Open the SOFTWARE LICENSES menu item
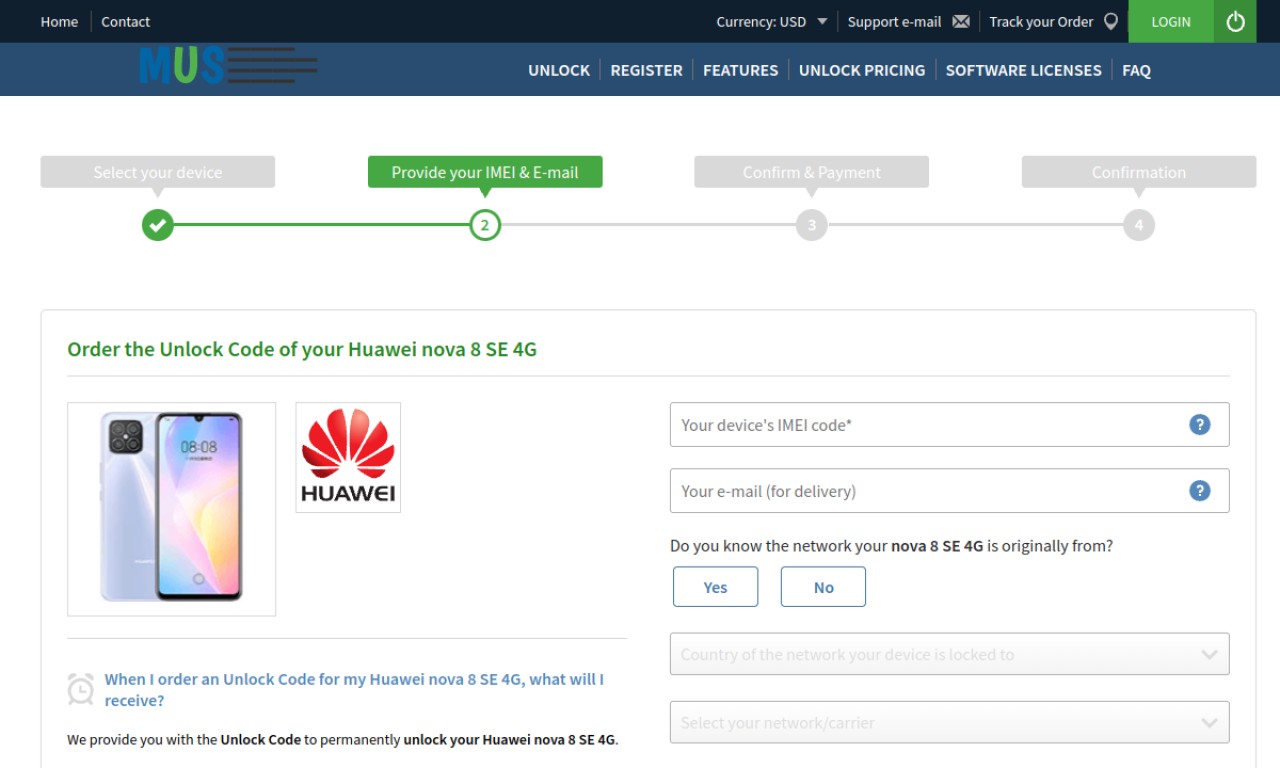This screenshot has height=768, width=1280. 1023,70
